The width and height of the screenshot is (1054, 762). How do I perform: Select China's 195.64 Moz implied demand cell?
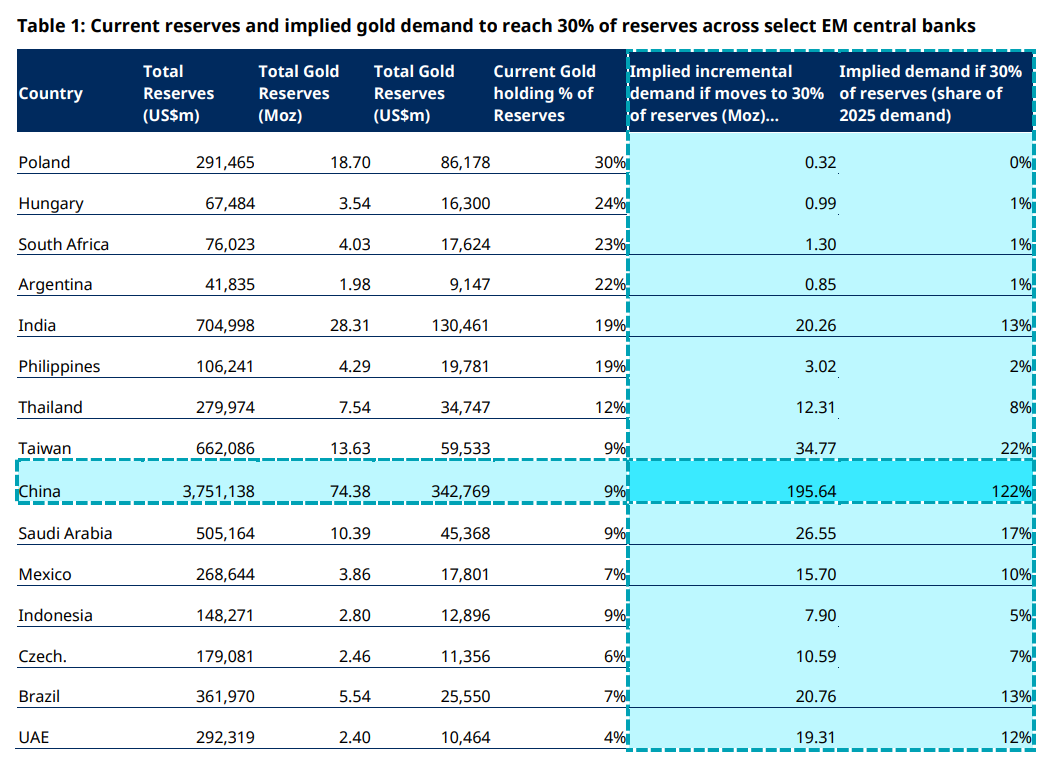811,491
